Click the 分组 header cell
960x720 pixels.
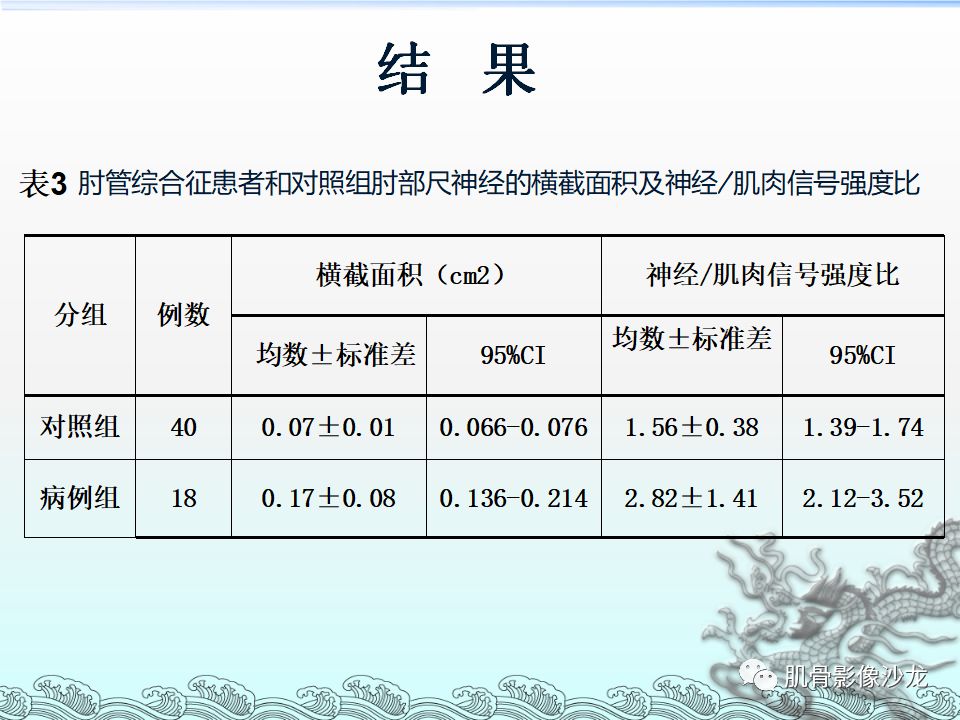(80, 315)
